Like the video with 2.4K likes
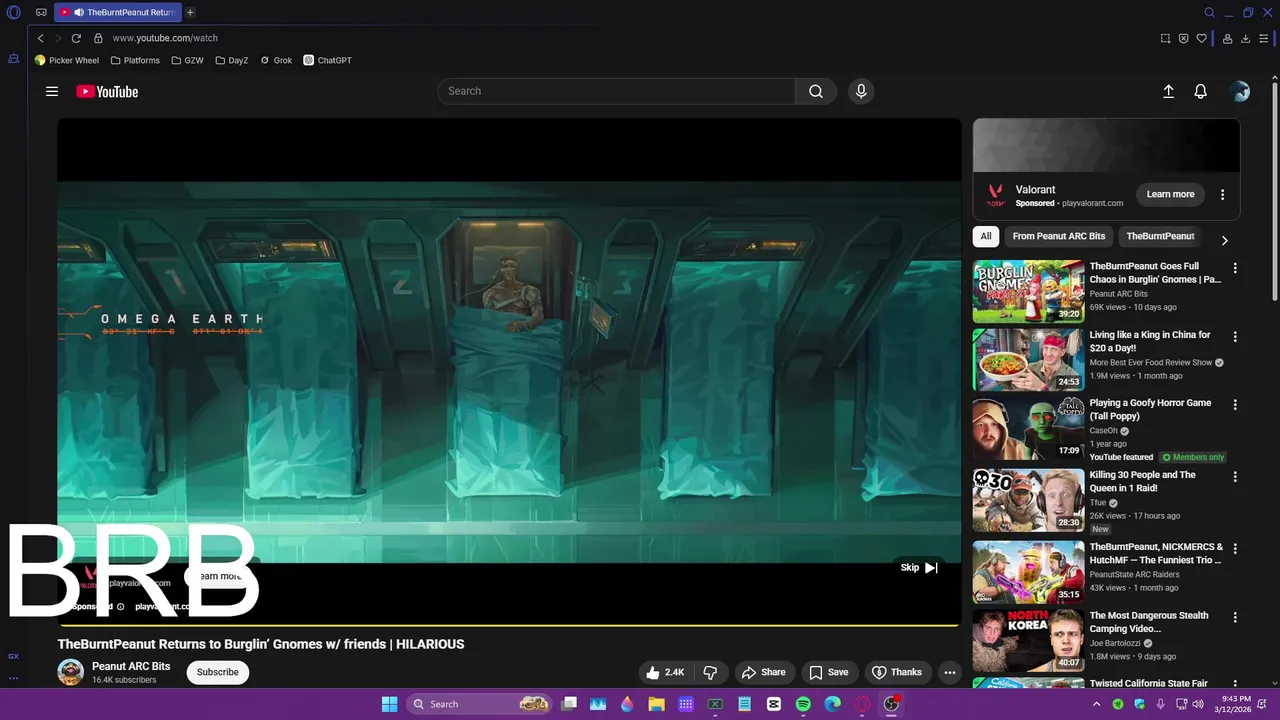The image size is (1280, 720). coord(665,672)
